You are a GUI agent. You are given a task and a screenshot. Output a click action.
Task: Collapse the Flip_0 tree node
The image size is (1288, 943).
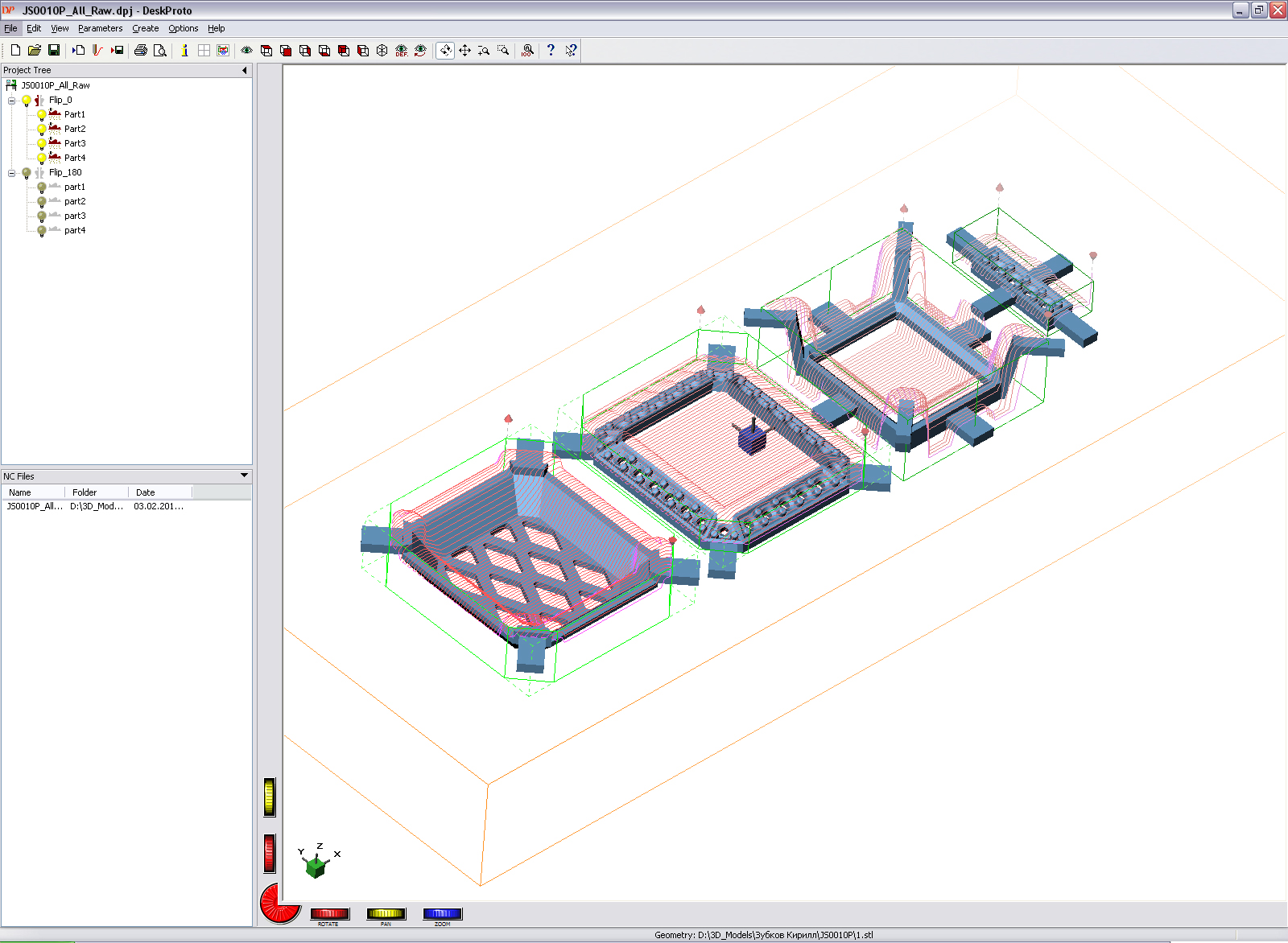(x=12, y=101)
